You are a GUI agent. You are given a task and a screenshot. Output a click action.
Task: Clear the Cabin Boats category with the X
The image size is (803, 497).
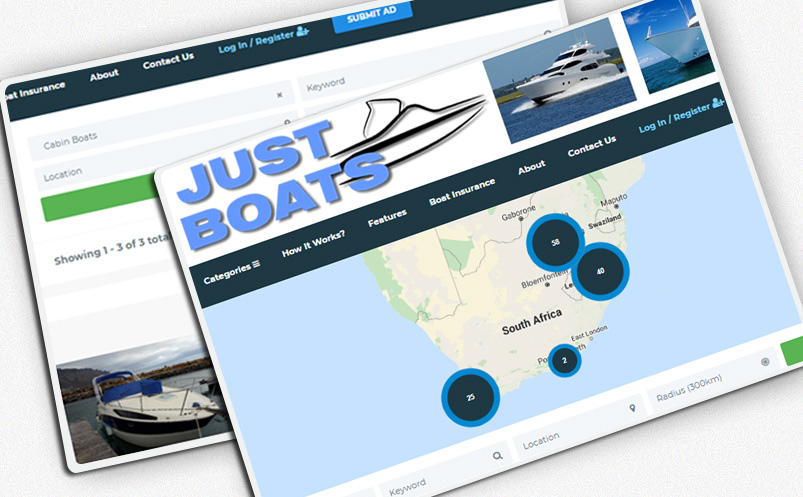(279, 95)
